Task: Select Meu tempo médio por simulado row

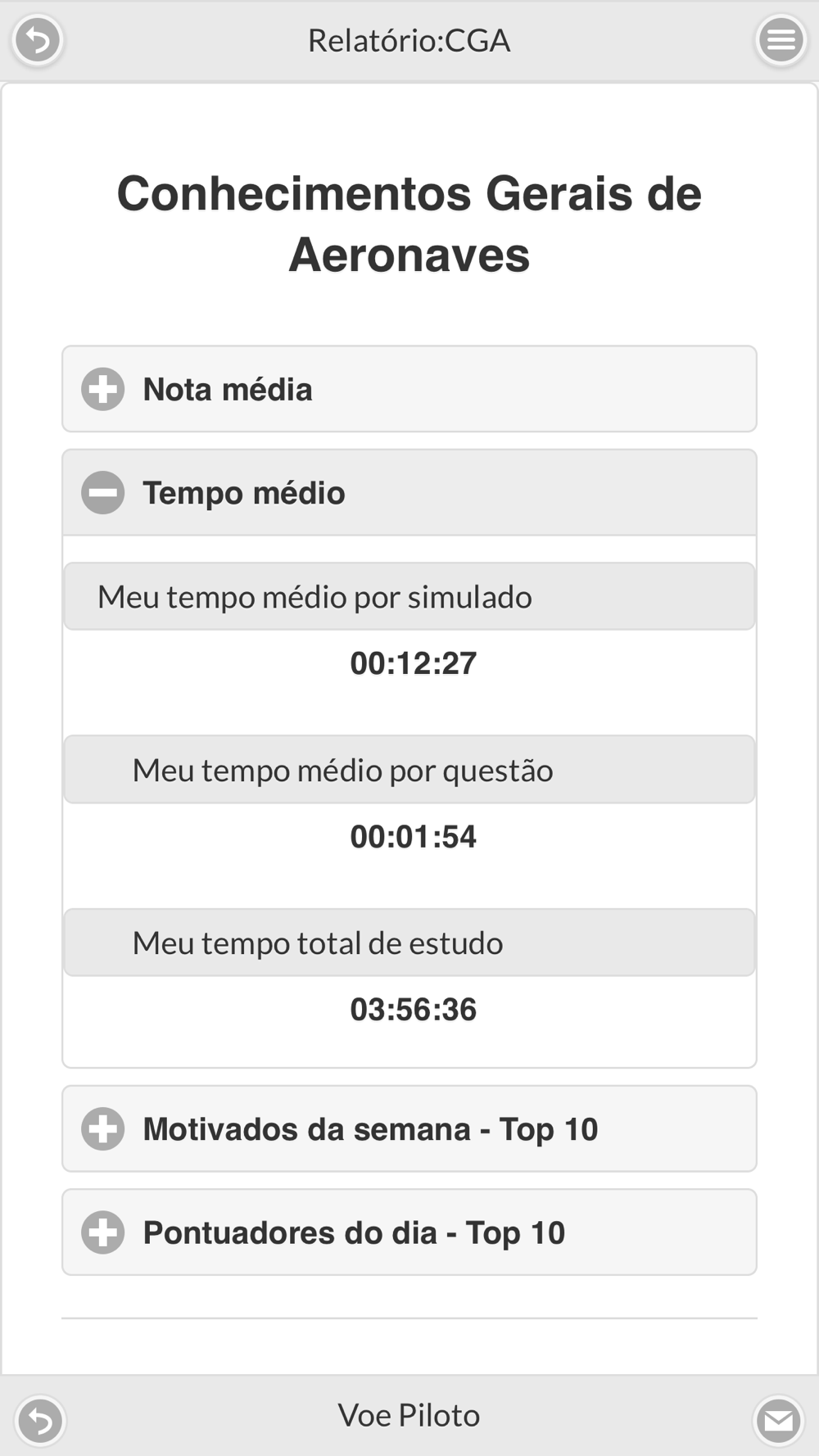Action: point(409,596)
